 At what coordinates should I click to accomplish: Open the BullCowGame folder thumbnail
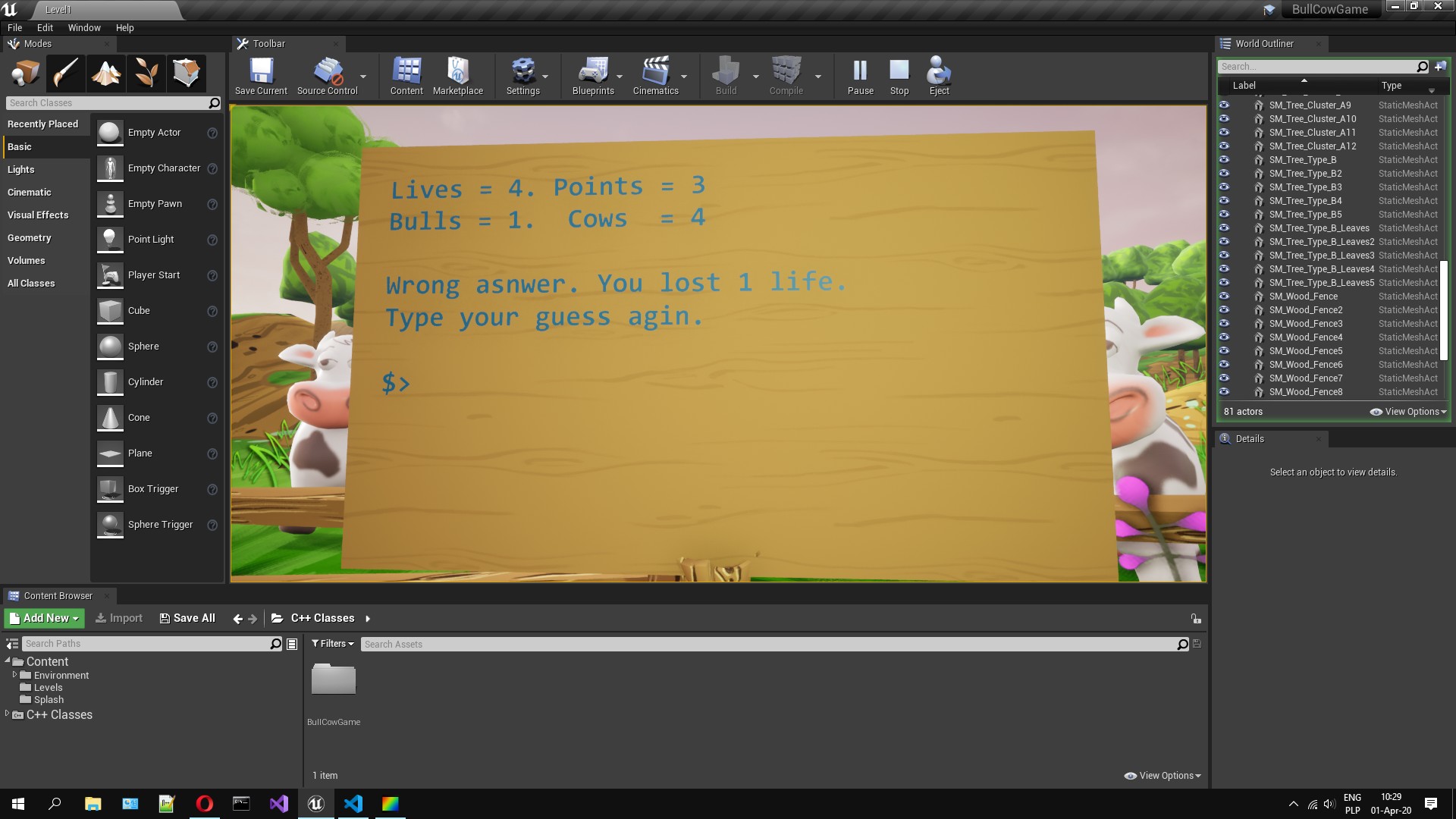(x=333, y=679)
